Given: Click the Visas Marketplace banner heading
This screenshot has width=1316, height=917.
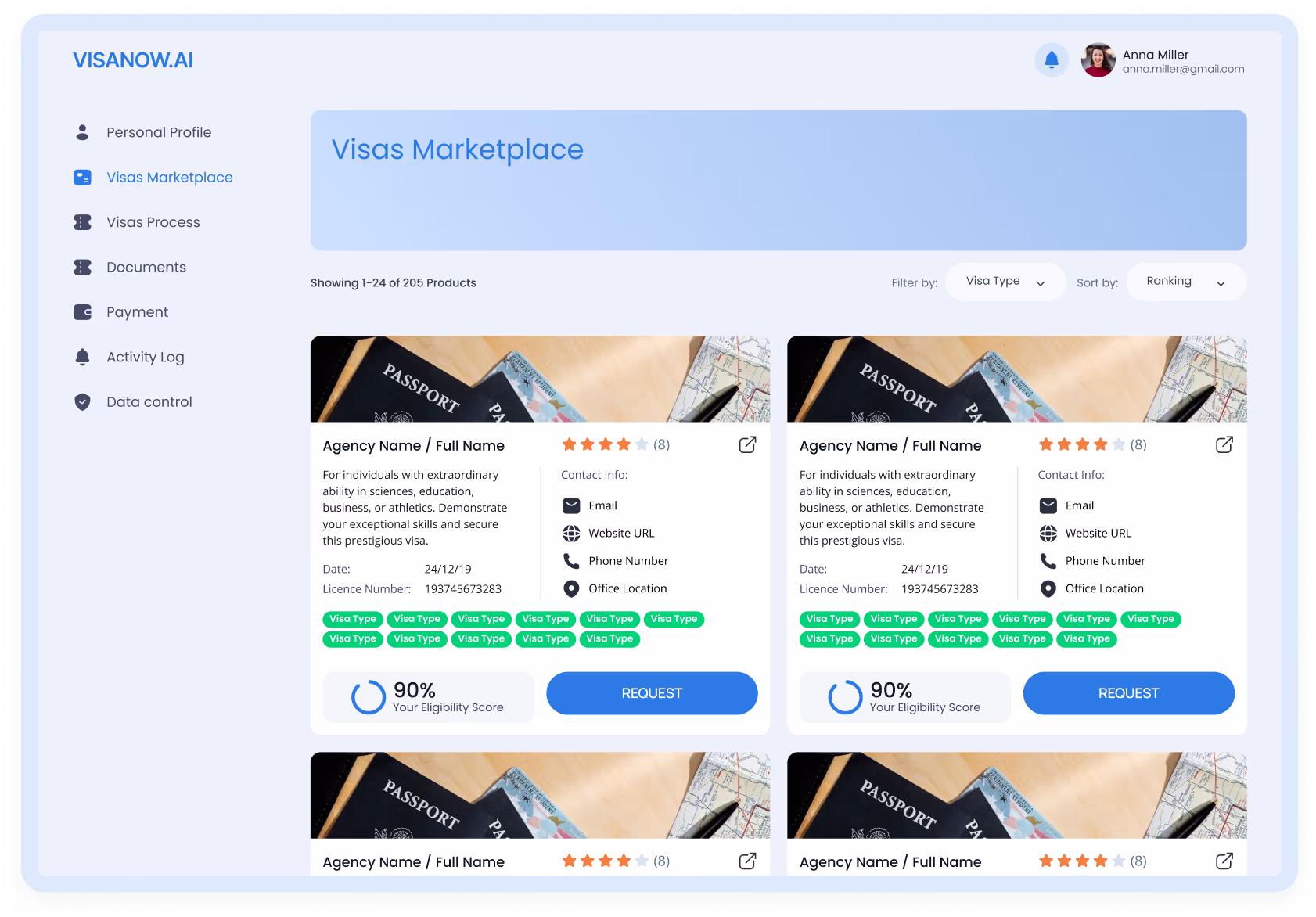Looking at the screenshot, I should 458,149.
